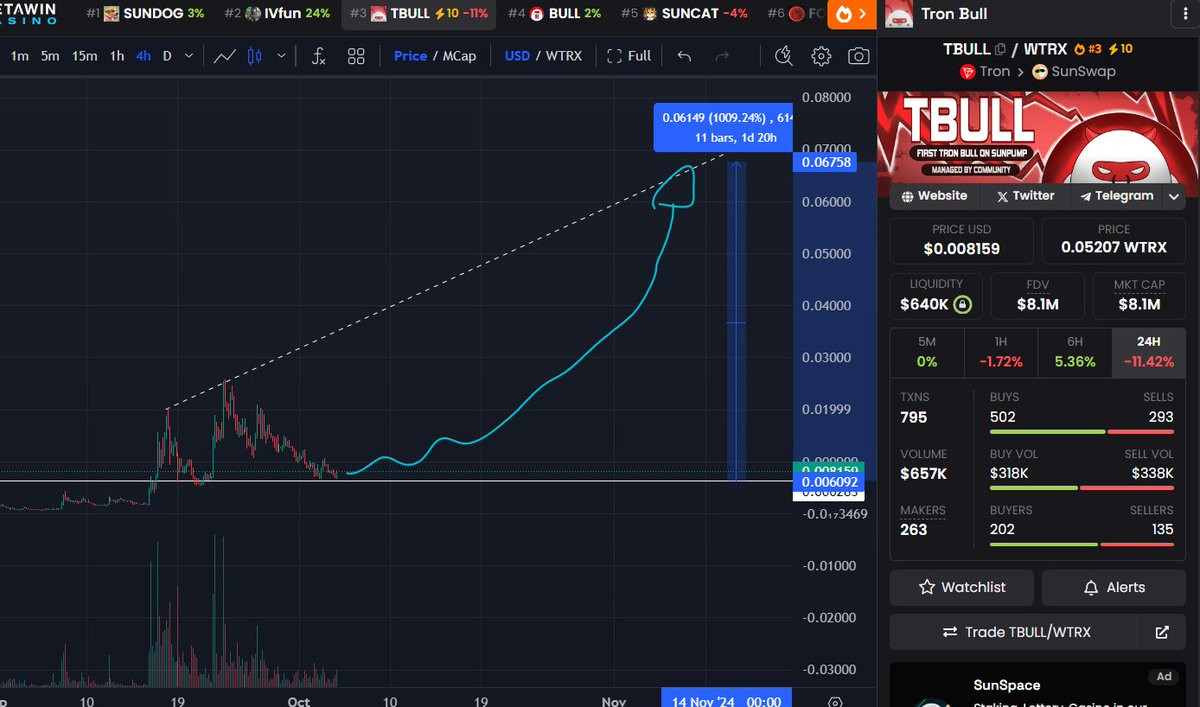Select the D daily timeframe

[167, 56]
